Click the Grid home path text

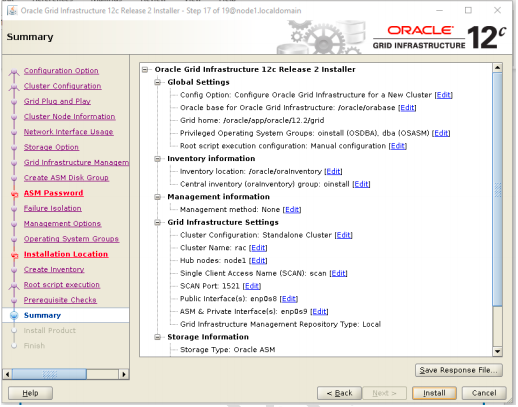coord(252,120)
